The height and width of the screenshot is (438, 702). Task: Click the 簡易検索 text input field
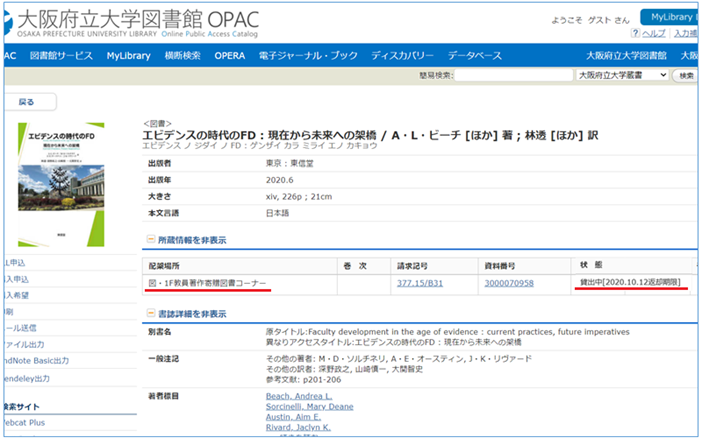[x=514, y=75]
